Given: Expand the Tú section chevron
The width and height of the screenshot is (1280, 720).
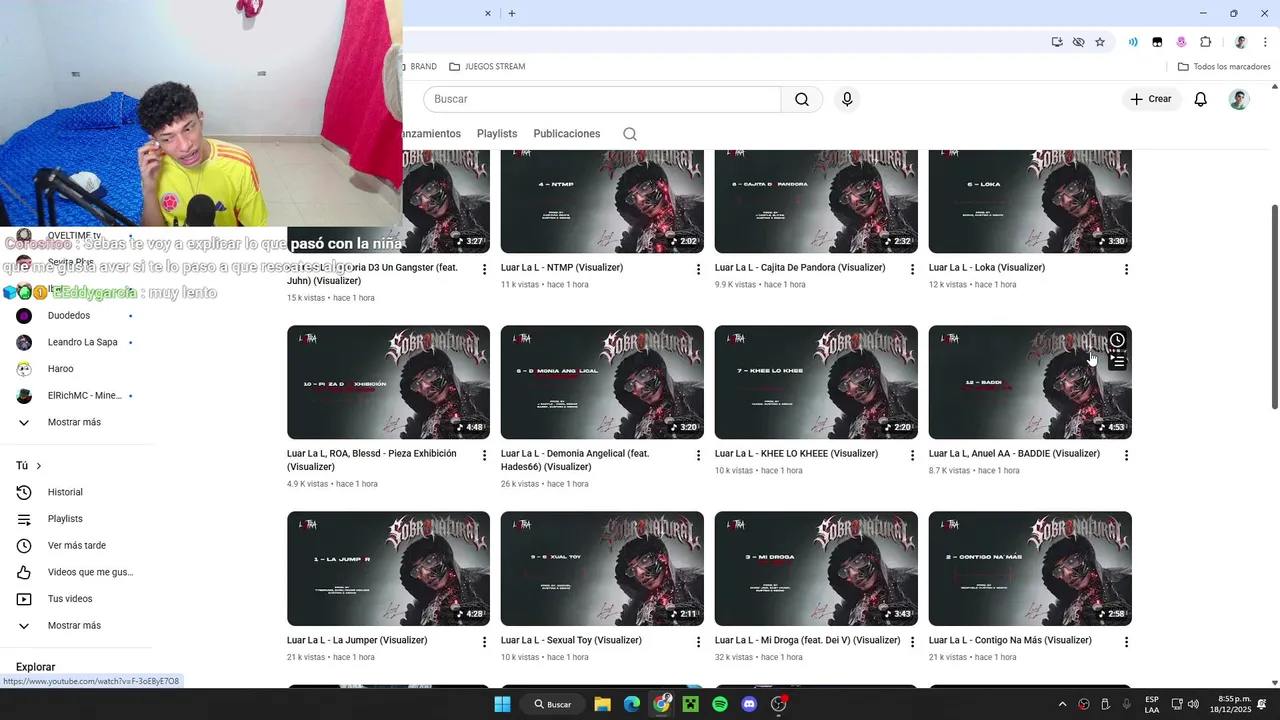Looking at the screenshot, I should click(39, 466).
